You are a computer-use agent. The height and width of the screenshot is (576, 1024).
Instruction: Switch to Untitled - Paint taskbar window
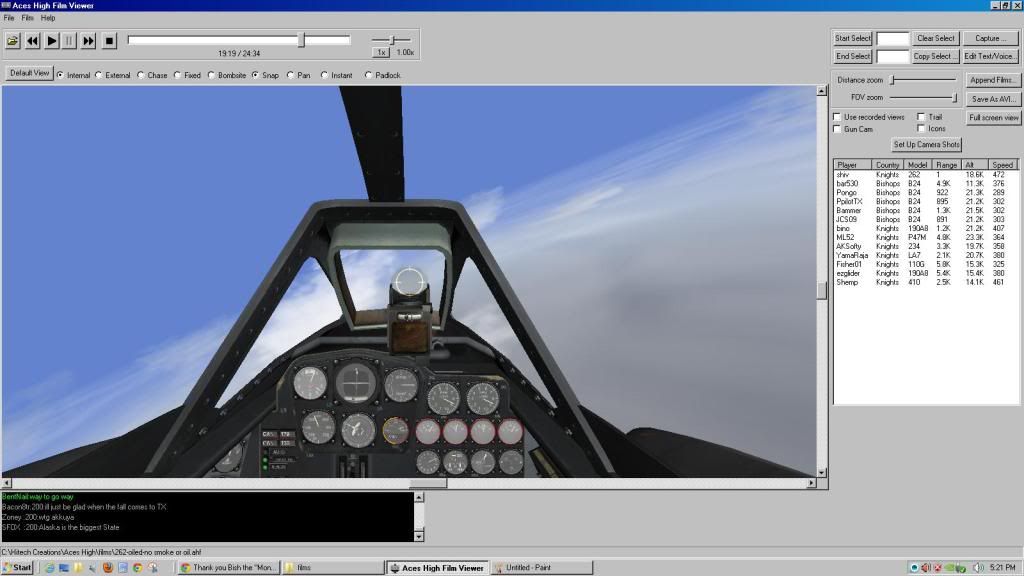(x=541, y=568)
